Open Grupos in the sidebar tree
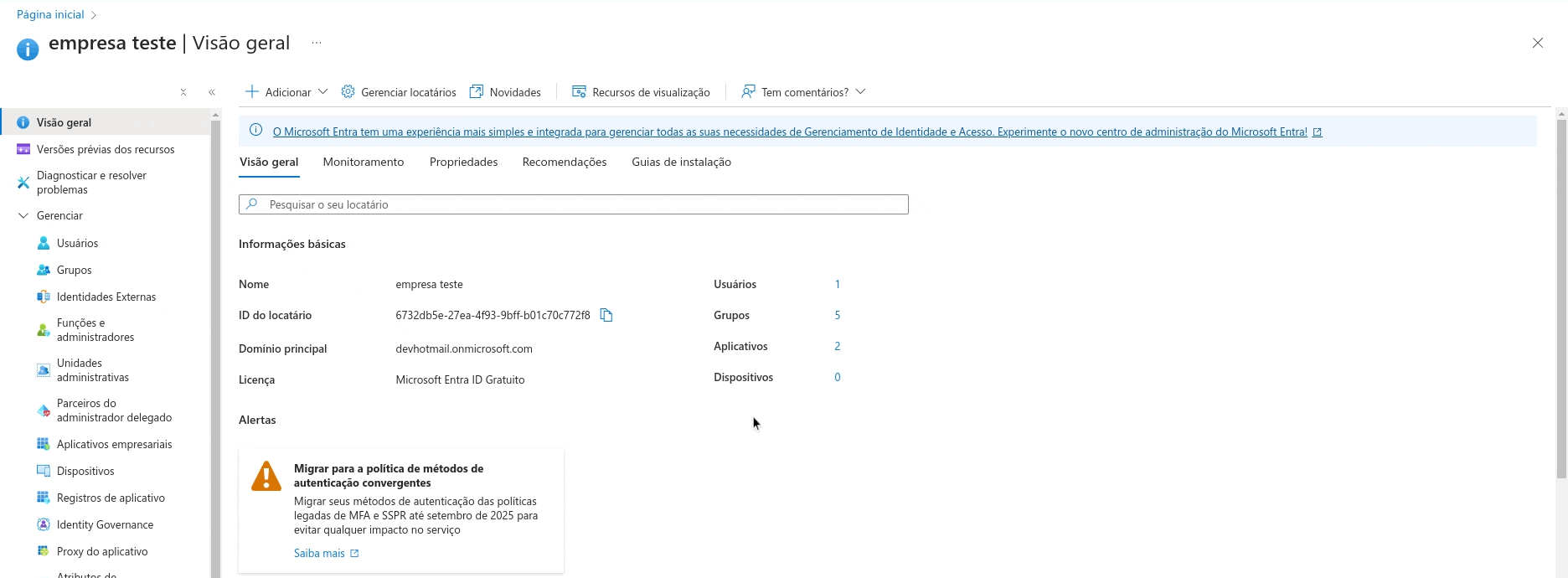1568x578 pixels. pyautogui.click(x=75, y=270)
